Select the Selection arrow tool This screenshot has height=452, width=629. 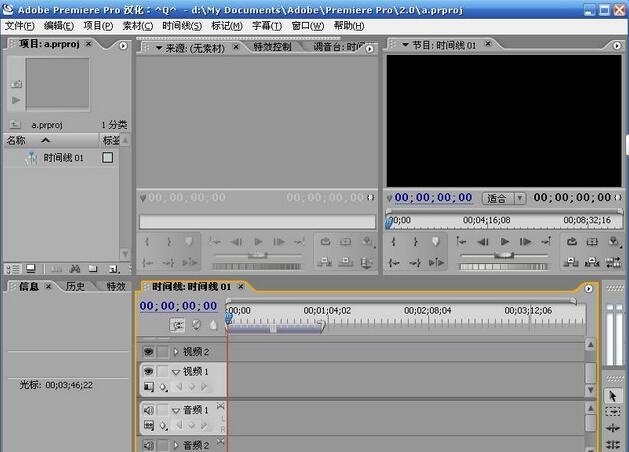point(613,396)
